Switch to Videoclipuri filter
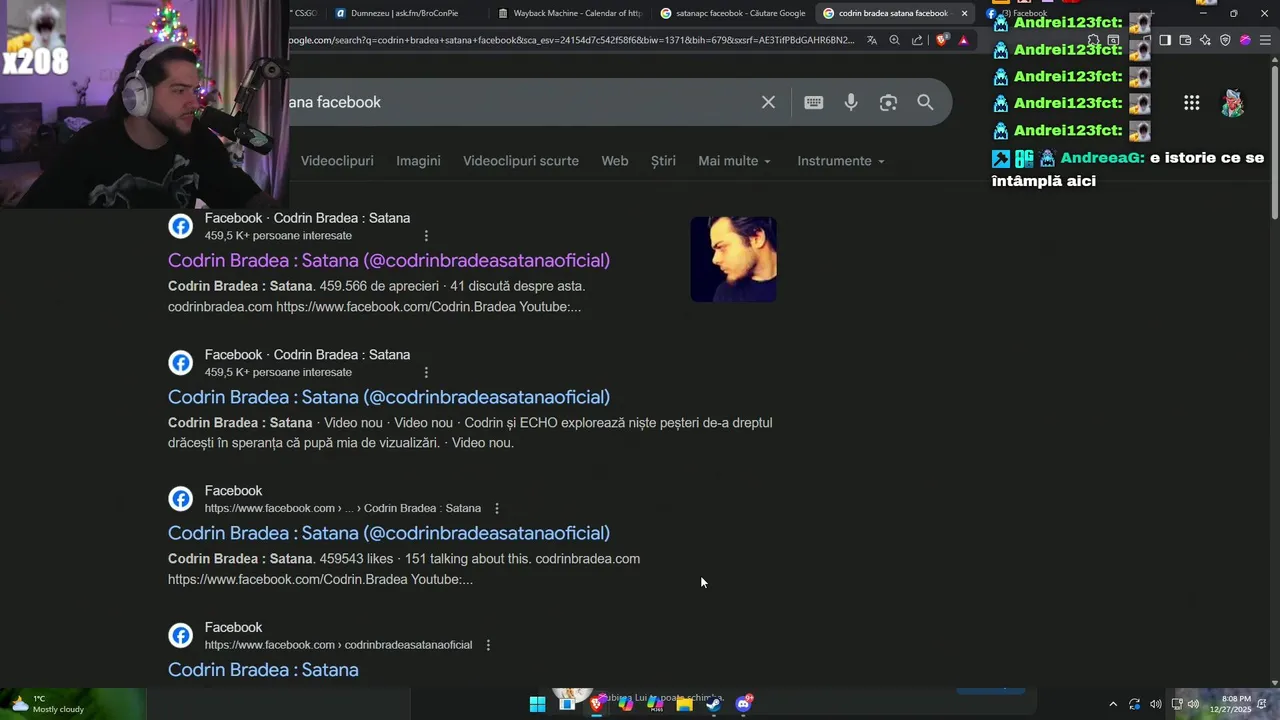The height and width of the screenshot is (720, 1280). click(337, 161)
